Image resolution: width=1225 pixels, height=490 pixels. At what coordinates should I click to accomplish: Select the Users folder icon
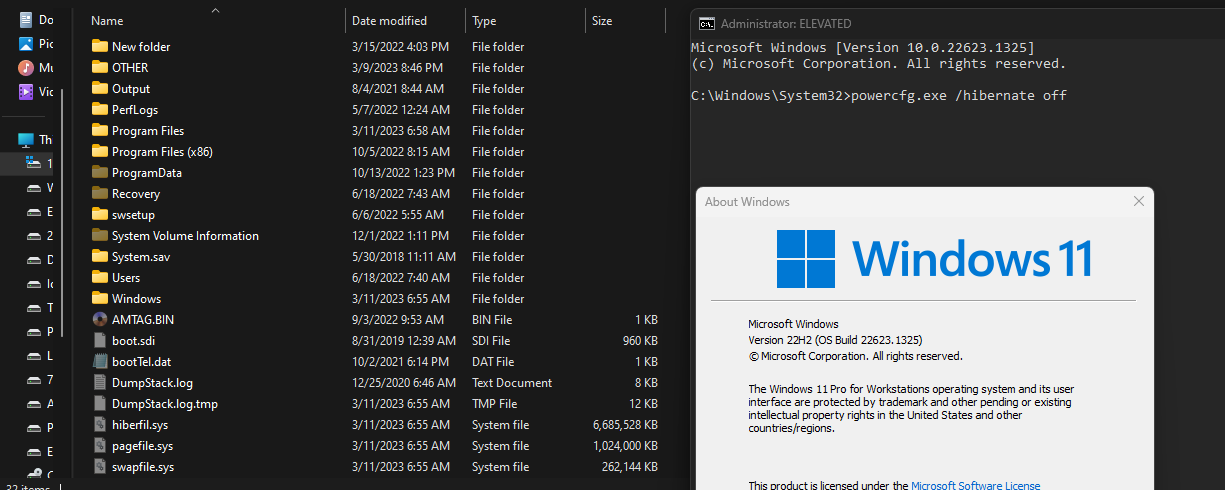click(99, 277)
